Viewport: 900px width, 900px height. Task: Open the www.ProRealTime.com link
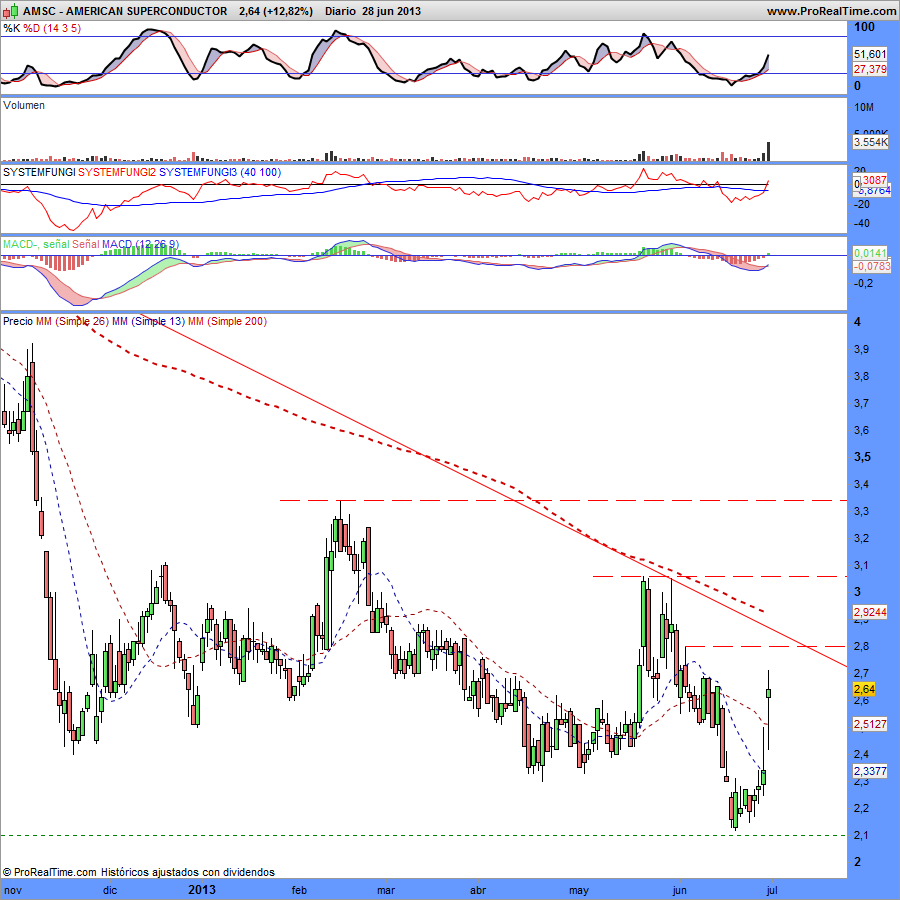pyautogui.click(x=831, y=11)
